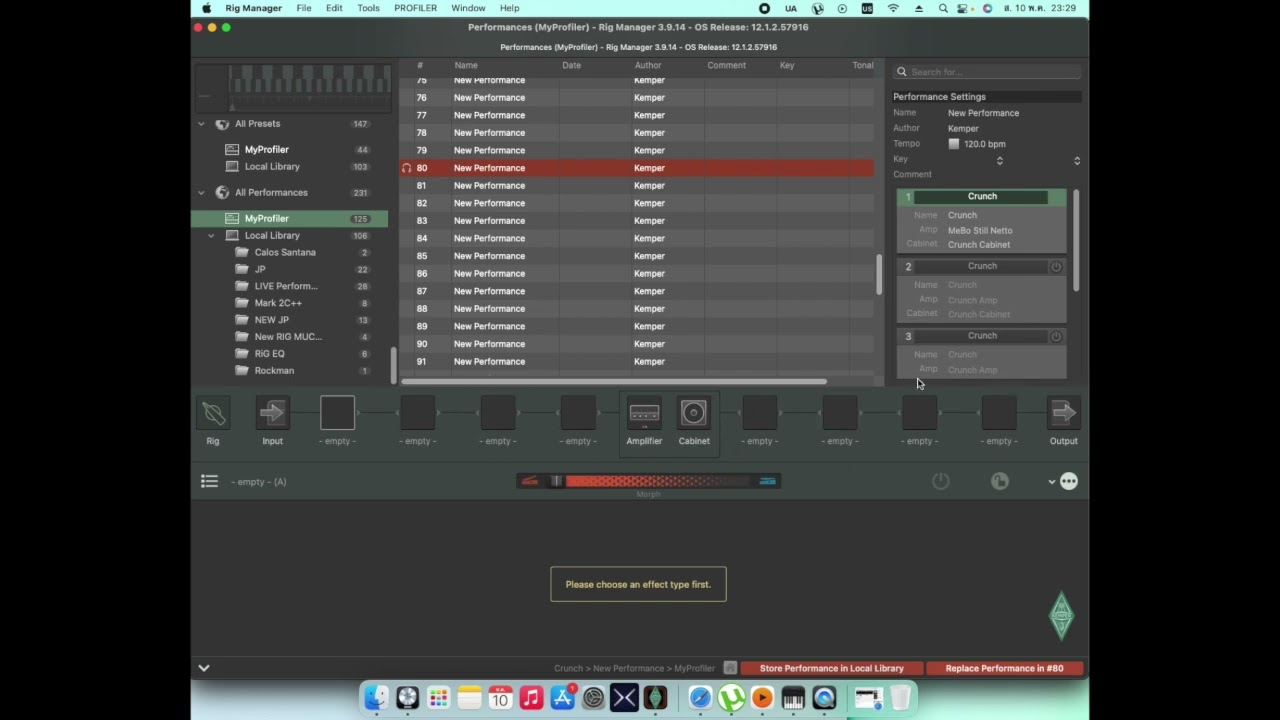The width and height of the screenshot is (1280, 720).
Task: Open the Window menu
Action: 468,8
